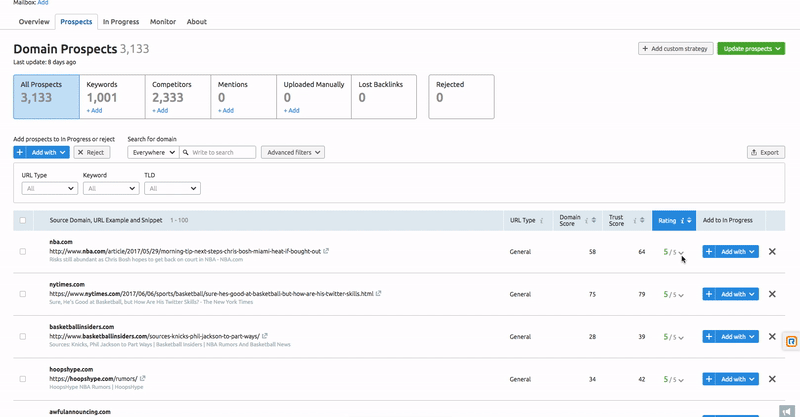The height and width of the screenshot is (417, 800).
Task: Open URL Type filter dropdown
Action: click(49, 188)
